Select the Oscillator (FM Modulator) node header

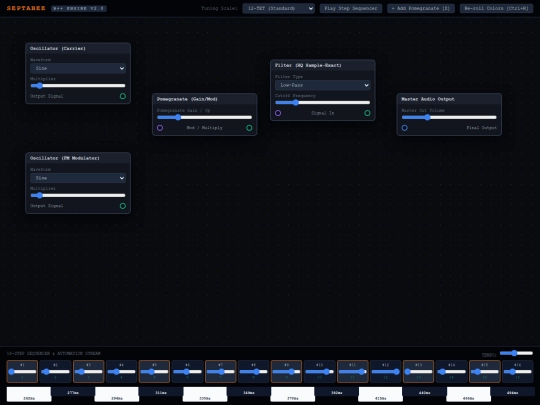(78, 158)
